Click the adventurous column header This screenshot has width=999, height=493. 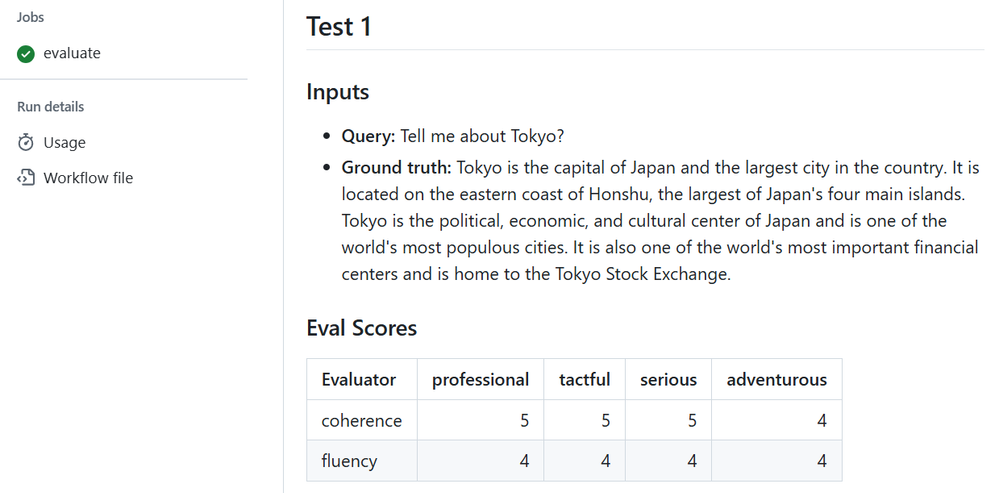point(776,380)
